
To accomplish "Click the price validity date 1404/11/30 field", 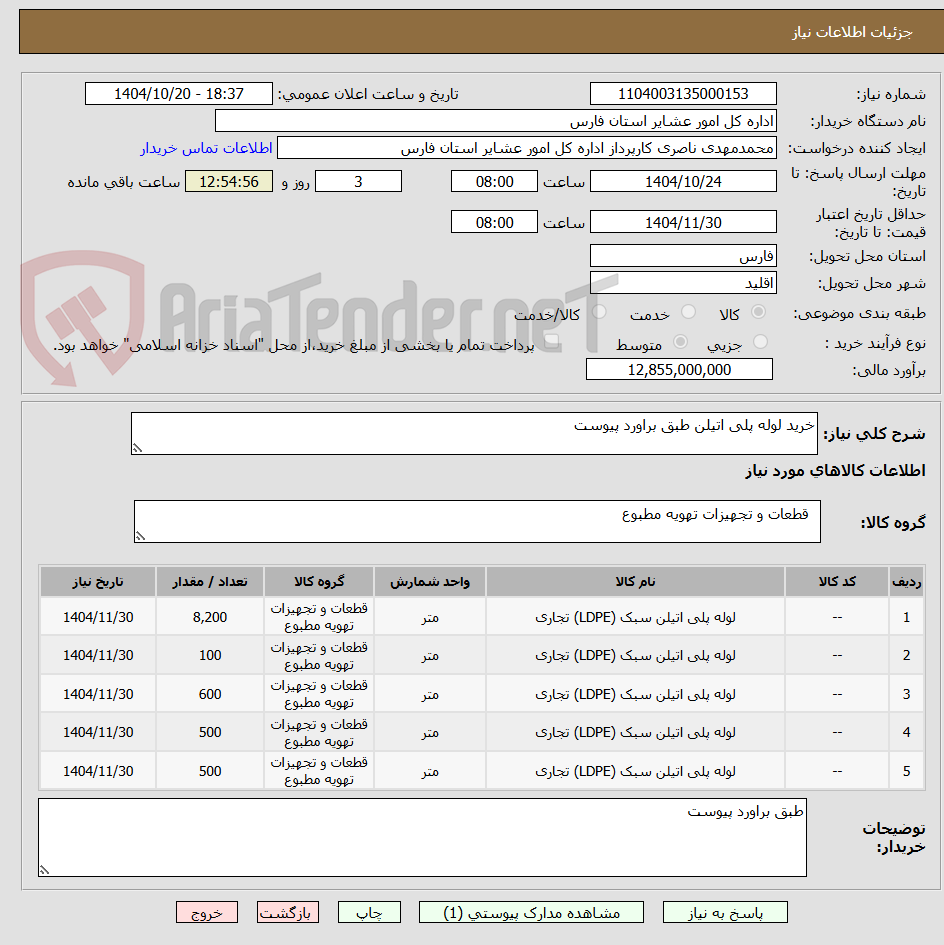I will tap(683, 222).
